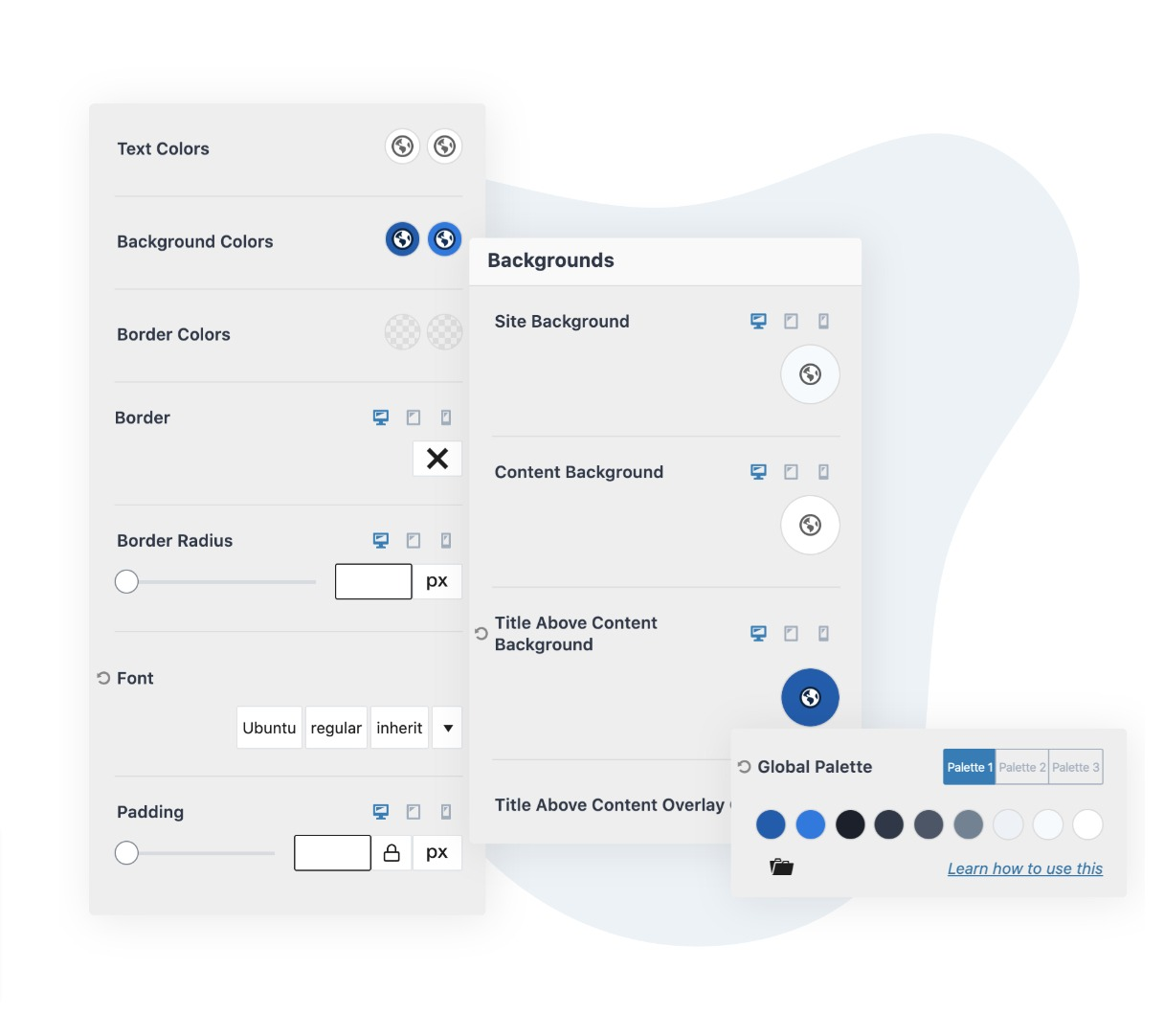Toggle the Padding lock icon
The height and width of the screenshot is (1036, 1164).
coord(392,853)
